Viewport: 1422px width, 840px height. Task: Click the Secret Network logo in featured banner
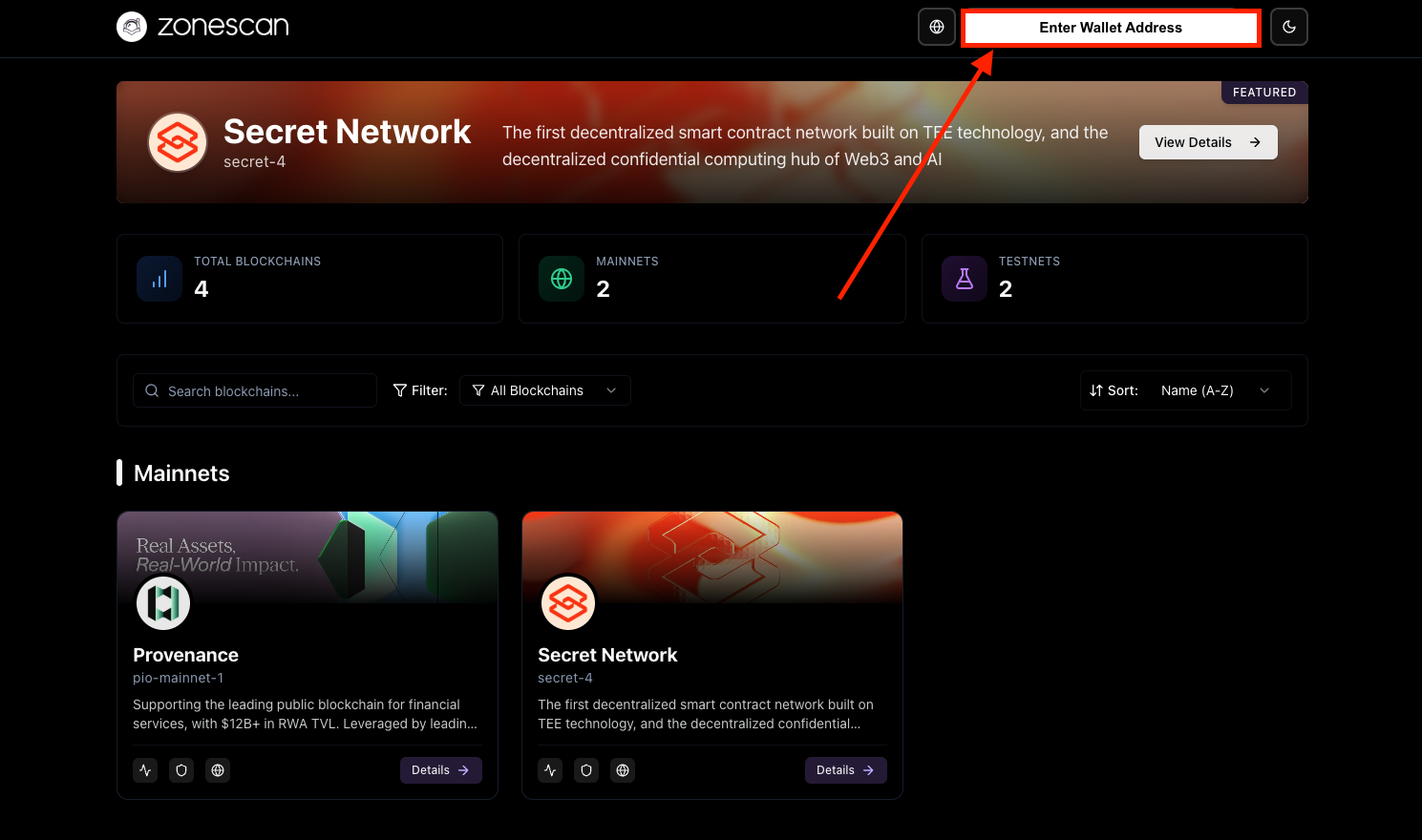178,142
